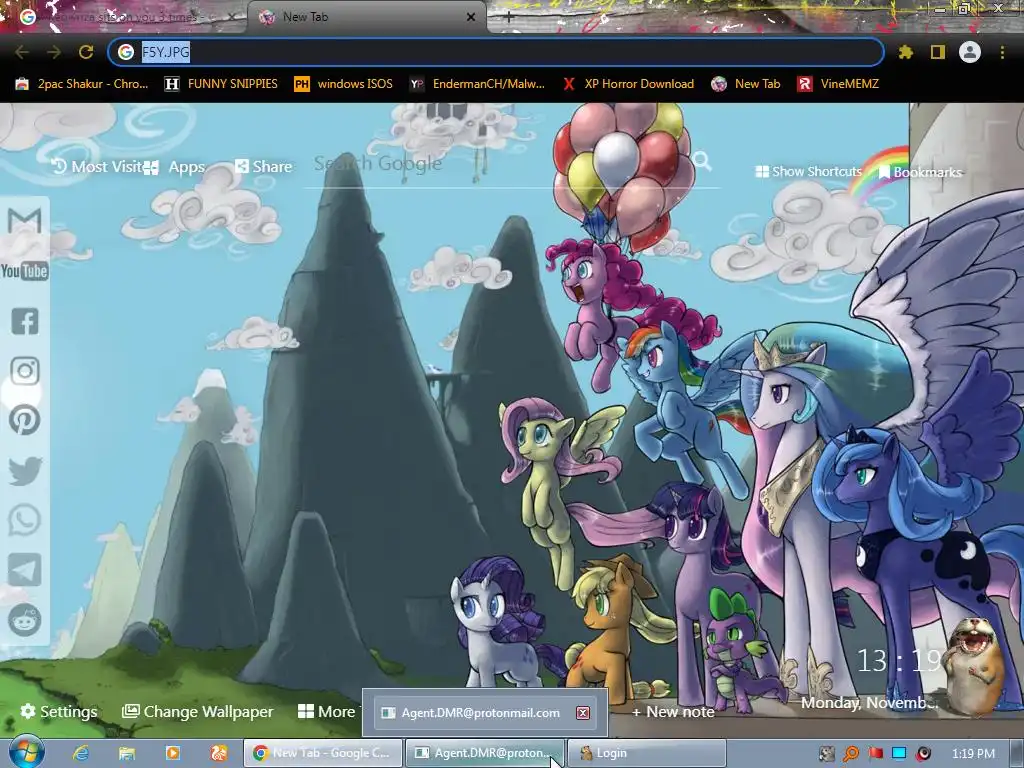Switch to the Agent.DMR@proton... taskbar button
Image resolution: width=1024 pixels, height=768 pixels.
click(485, 753)
